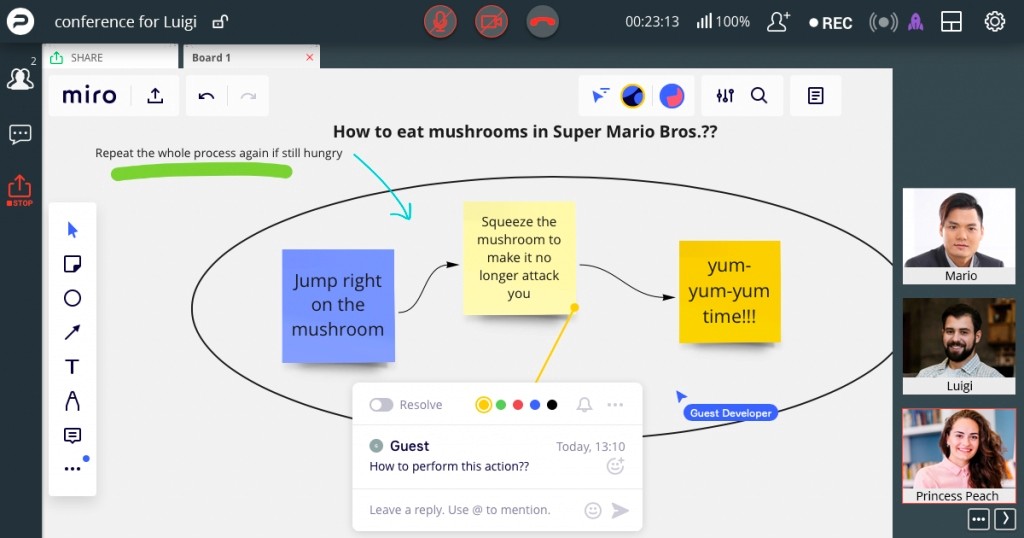Select the Jump right on the mushroom note
Screen dimensions: 1024x538
coord(338,306)
